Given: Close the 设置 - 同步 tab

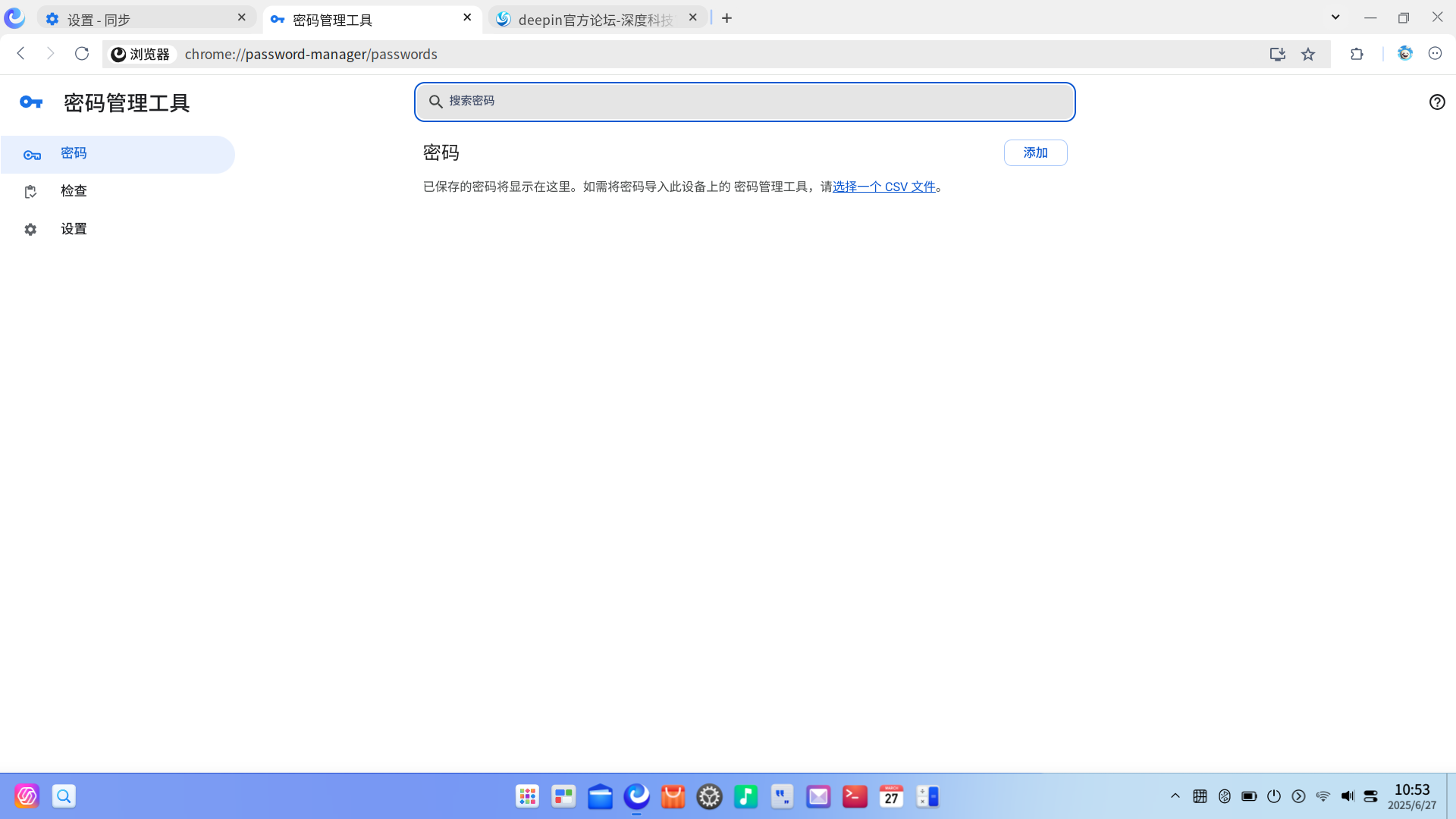Looking at the screenshot, I should coord(242,17).
